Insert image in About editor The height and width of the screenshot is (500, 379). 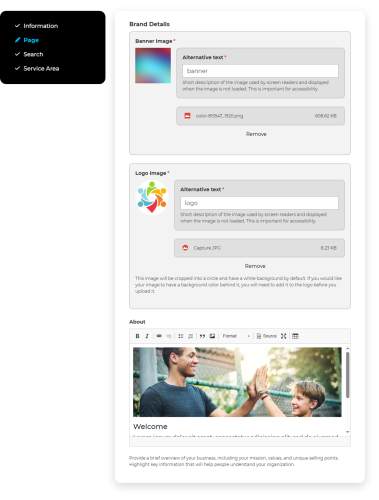[x=212, y=336]
